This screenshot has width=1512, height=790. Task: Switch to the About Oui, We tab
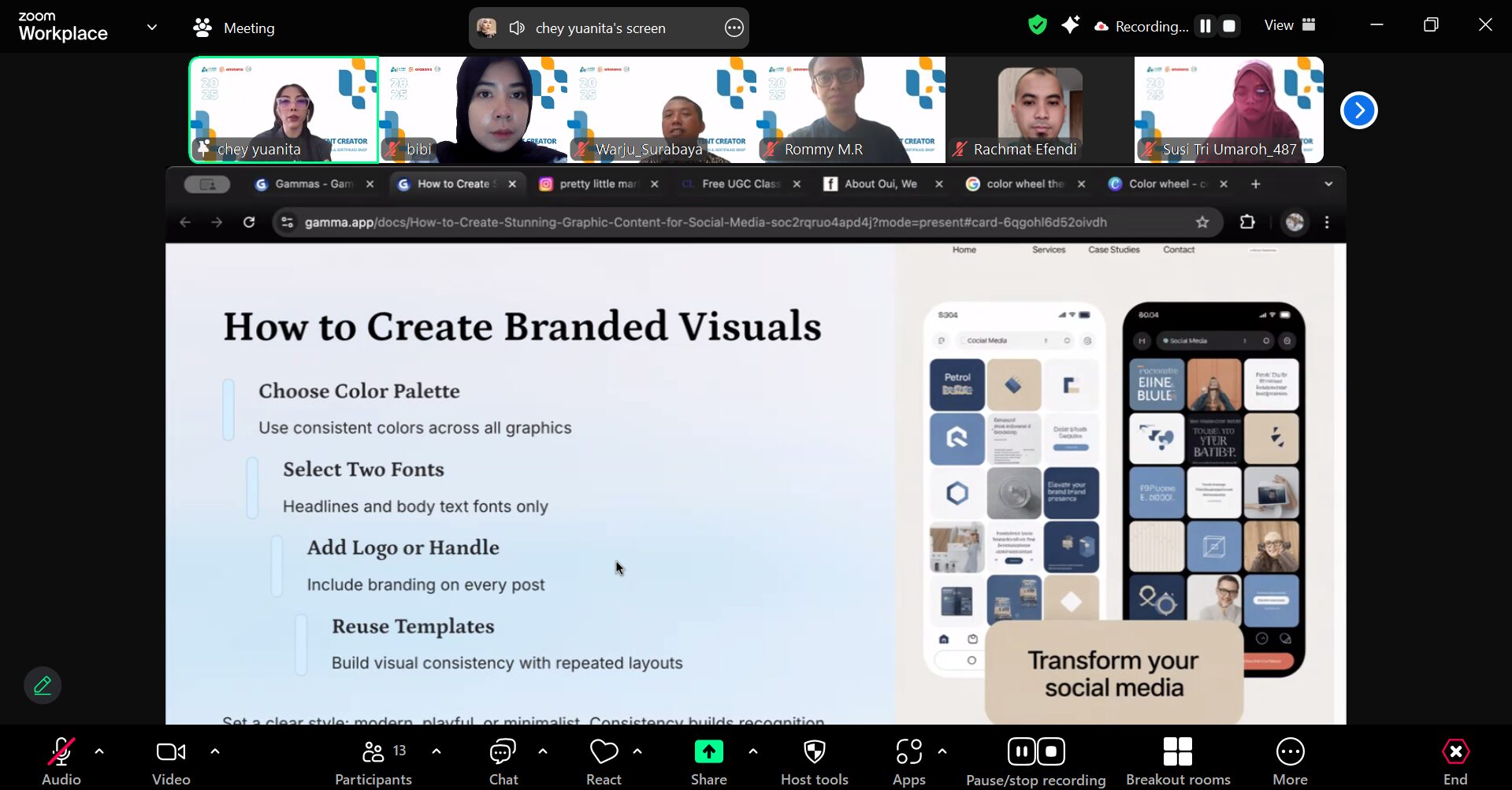coord(881,184)
